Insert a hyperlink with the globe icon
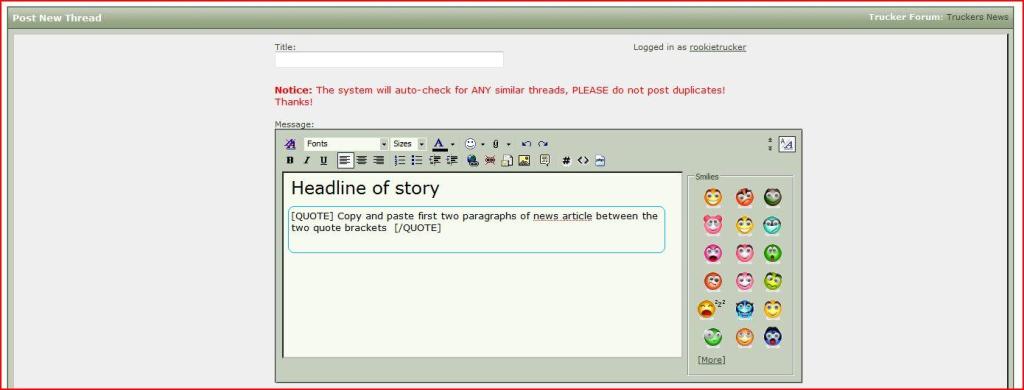This screenshot has height=390, width=1024. [x=472, y=160]
